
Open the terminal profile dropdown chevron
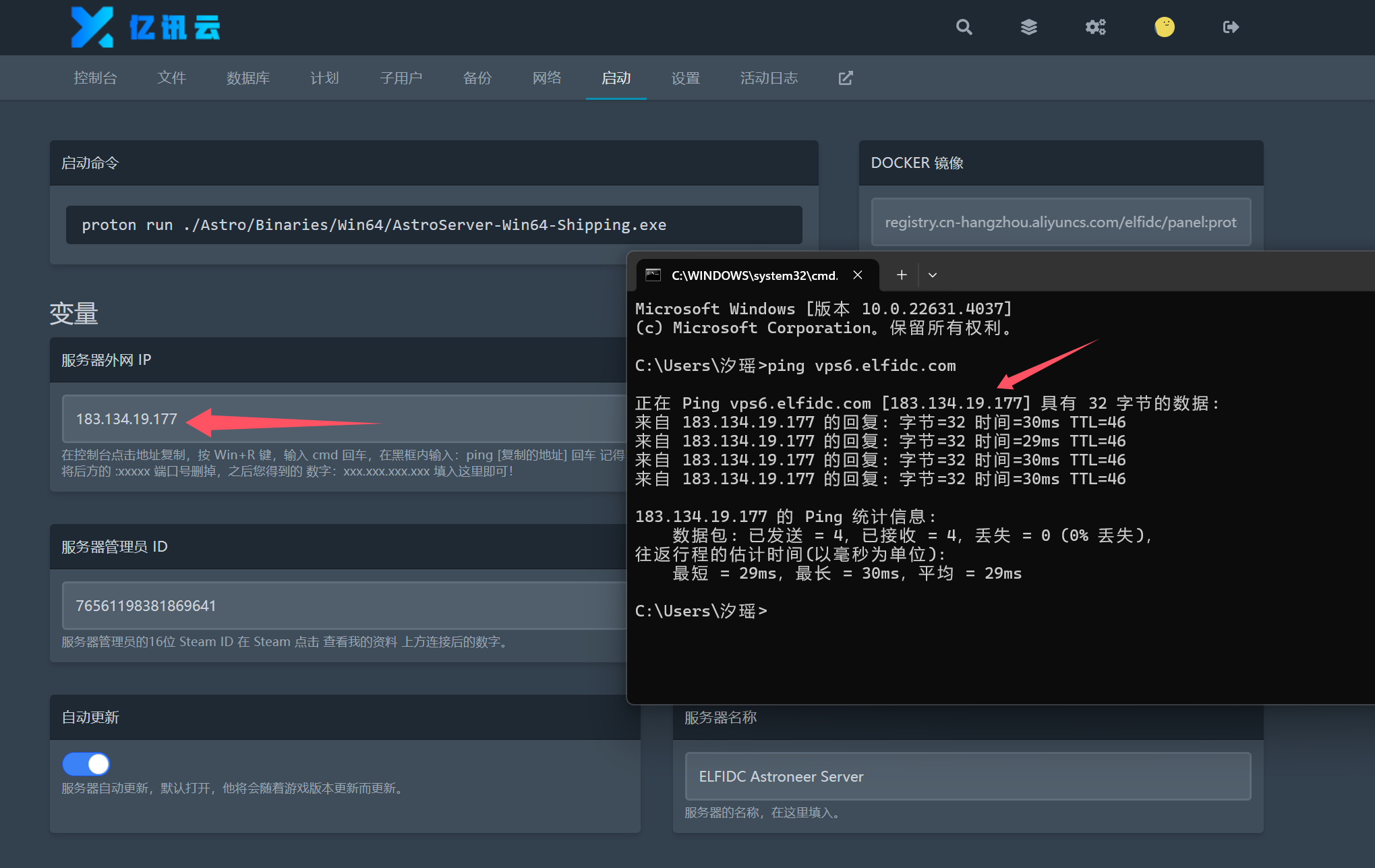tap(933, 275)
